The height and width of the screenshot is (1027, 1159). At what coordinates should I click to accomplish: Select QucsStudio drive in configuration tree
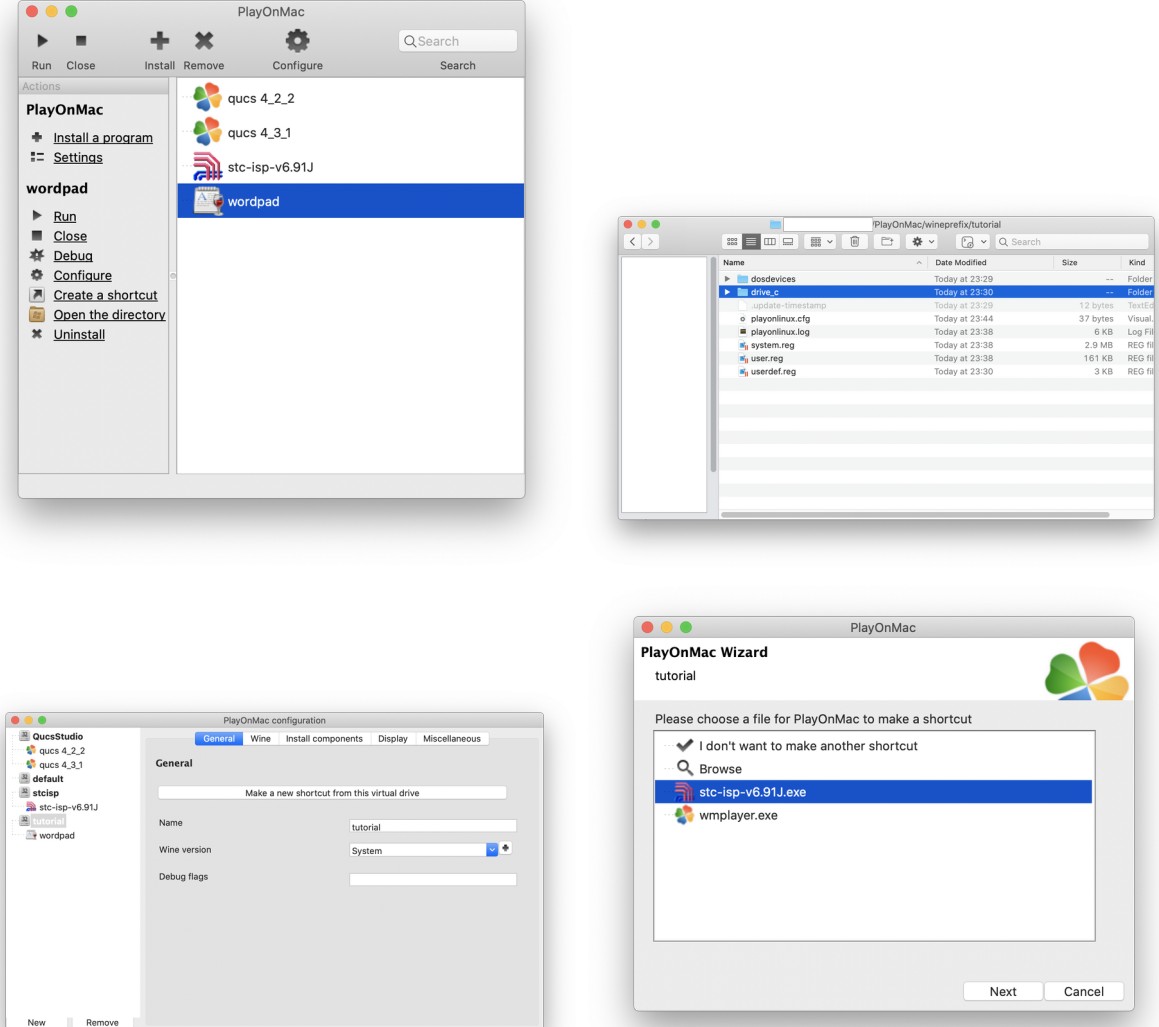(x=58, y=736)
